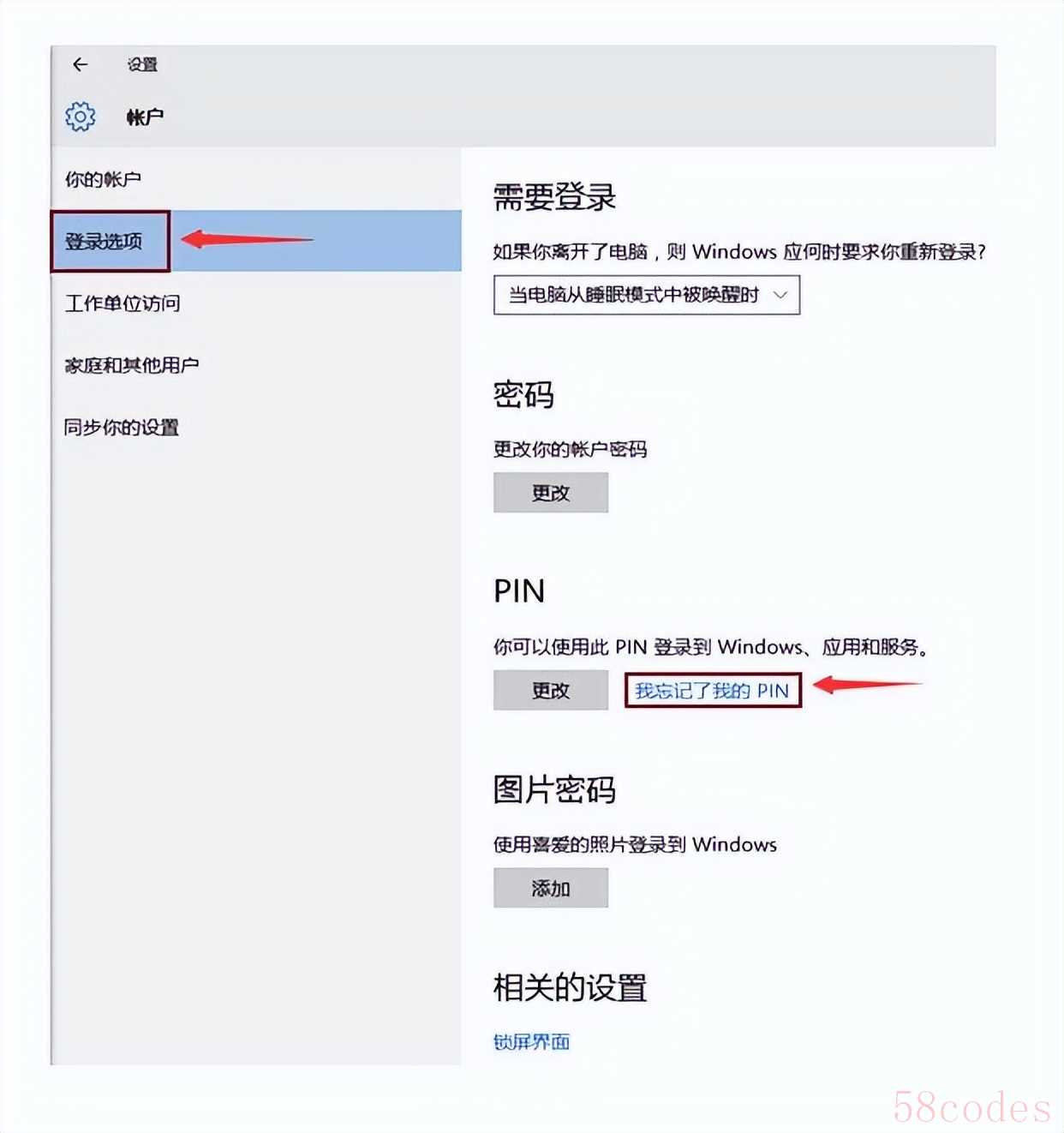This screenshot has height=1133, width=1064.
Task: Click the 图片密码 section heading
Action: [555, 789]
